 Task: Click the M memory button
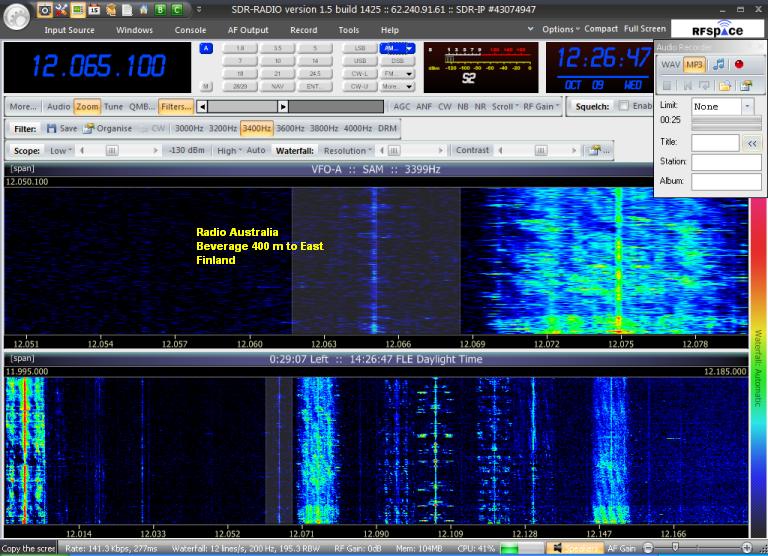206,86
